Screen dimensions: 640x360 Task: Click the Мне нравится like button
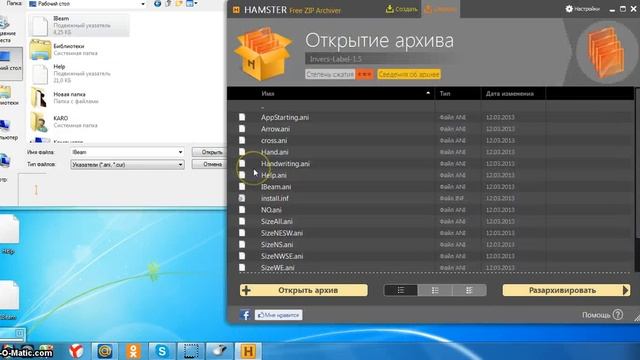[x=279, y=315]
